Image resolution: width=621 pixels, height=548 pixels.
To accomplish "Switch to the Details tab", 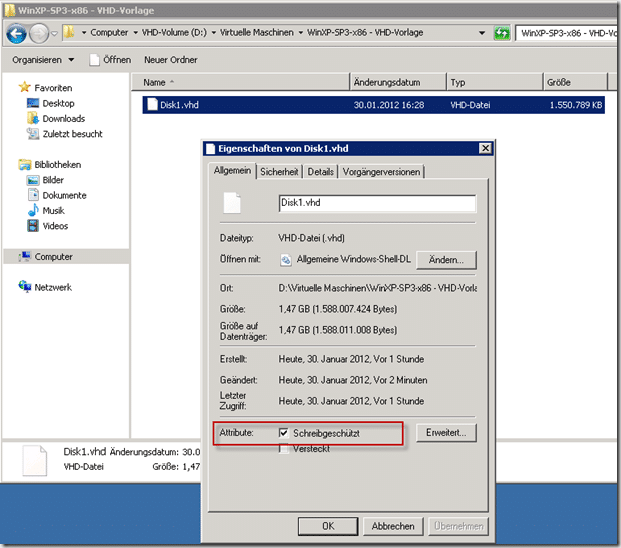I will pos(320,172).
